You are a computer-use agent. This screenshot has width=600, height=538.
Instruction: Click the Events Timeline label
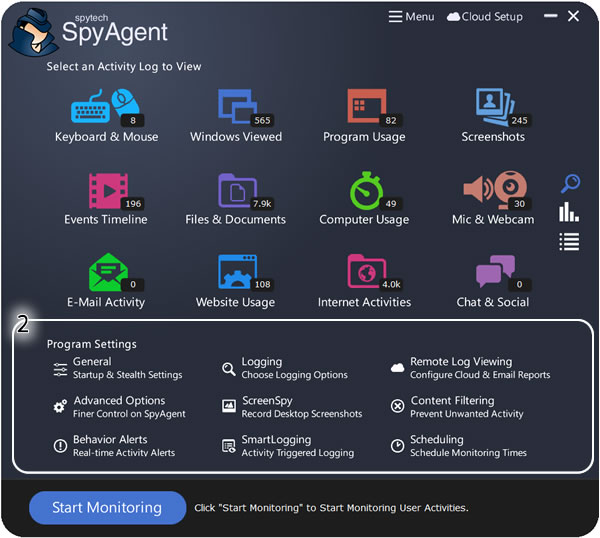point(106,220)
